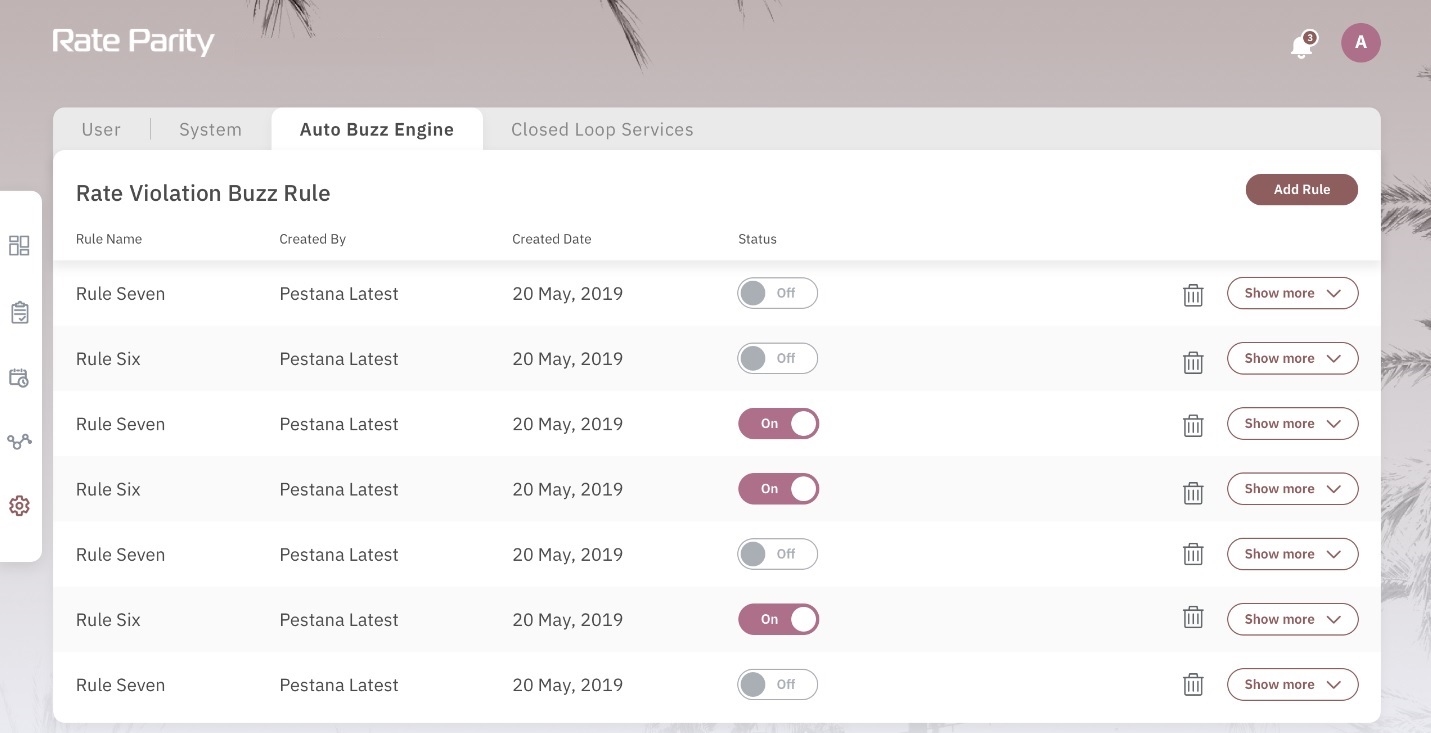Click the Add Rule button
The image size is (1431, 733).
[1301, 190]
